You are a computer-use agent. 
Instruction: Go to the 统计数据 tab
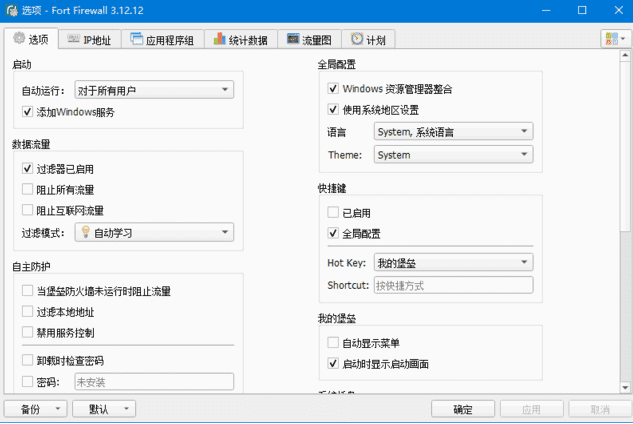[x=241, y=40]
